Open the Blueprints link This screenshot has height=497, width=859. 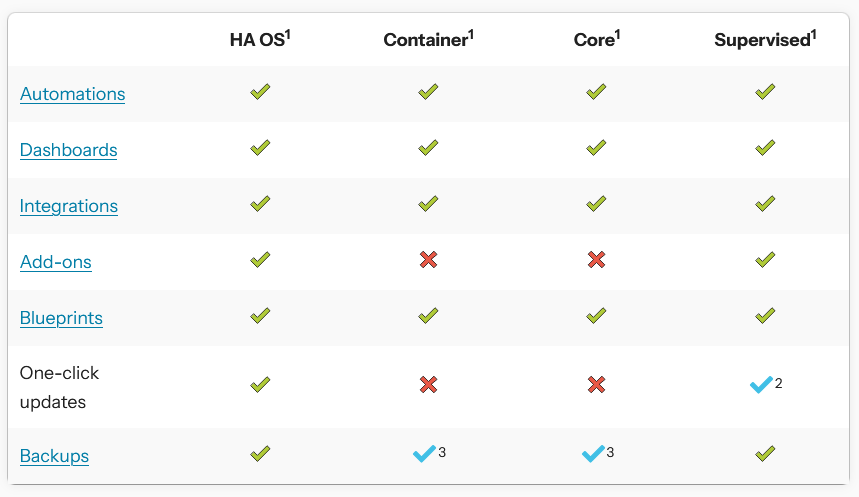[61, 318]
